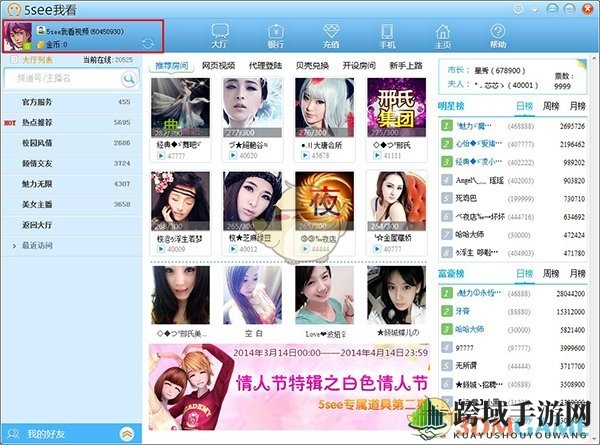Open 魅力无限 channel category
The height and width of the screenshot is (445, 600).
tap(72, 184)
